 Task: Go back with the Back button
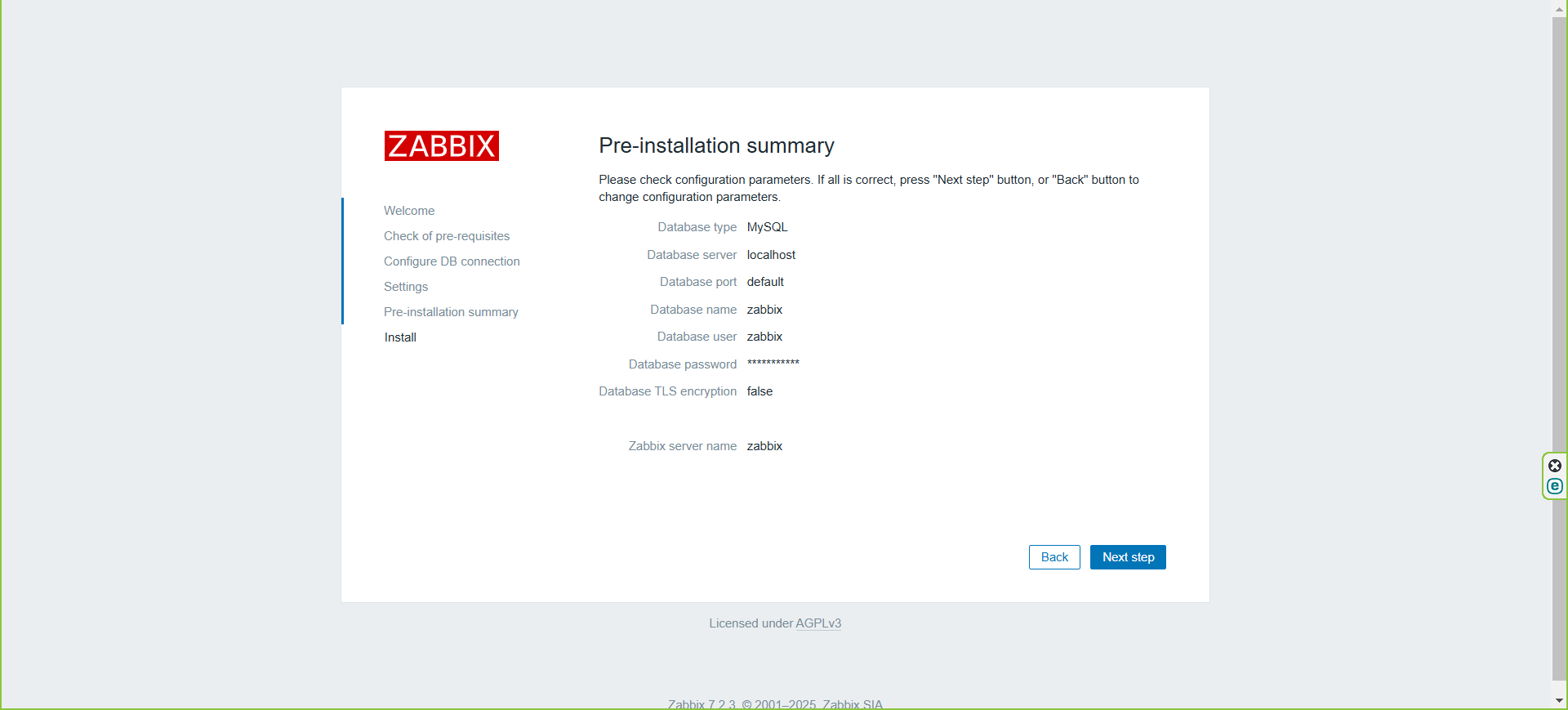1054,557
